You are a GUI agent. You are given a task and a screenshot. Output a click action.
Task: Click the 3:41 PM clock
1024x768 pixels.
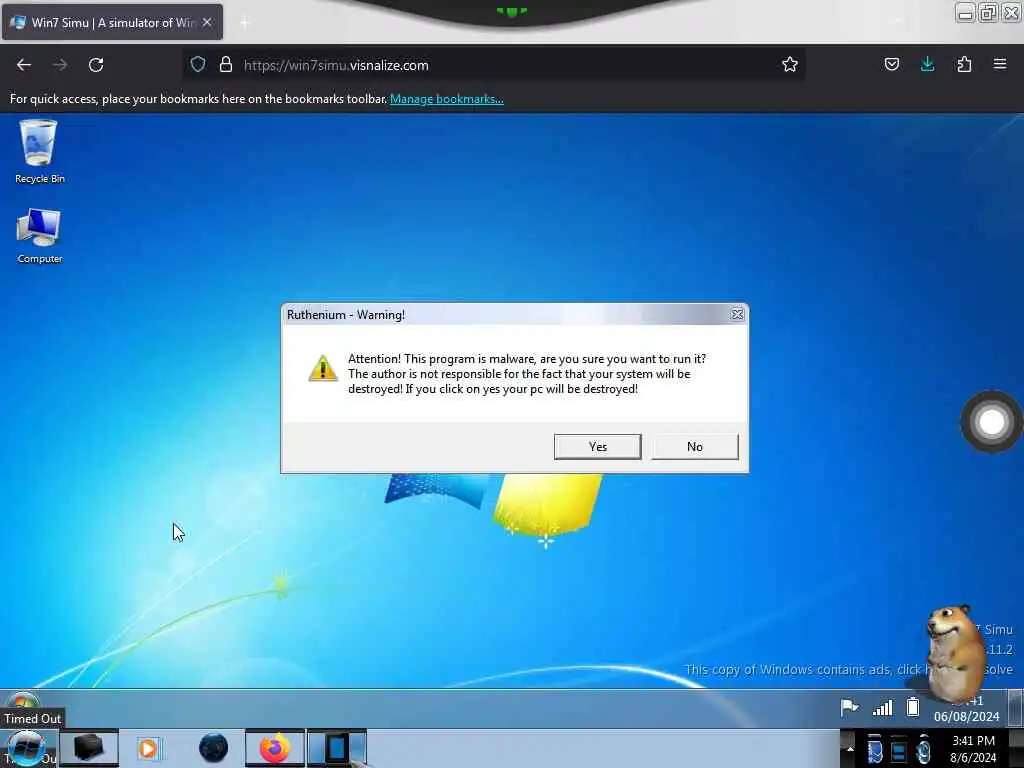973,741
